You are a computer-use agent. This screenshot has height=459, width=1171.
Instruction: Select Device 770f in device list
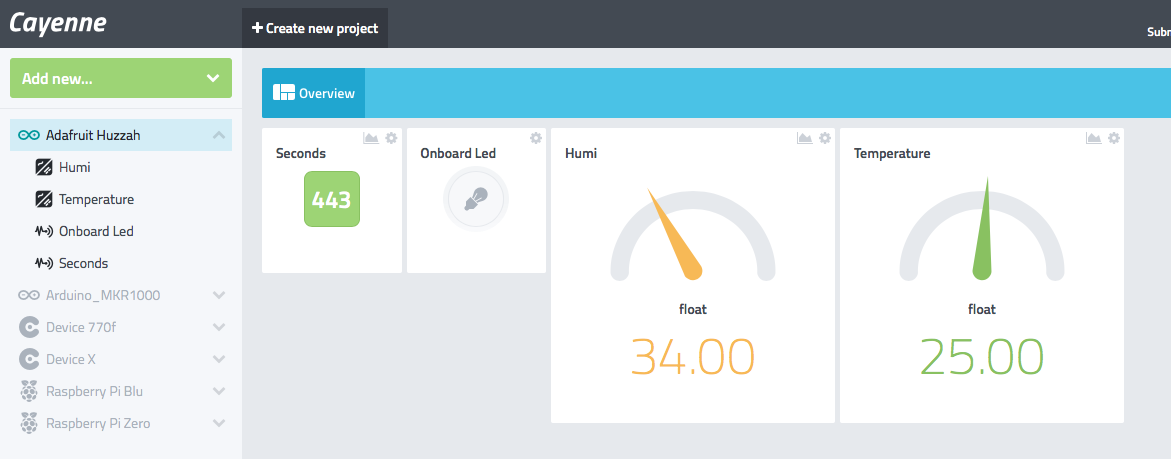tap(80, 327)
